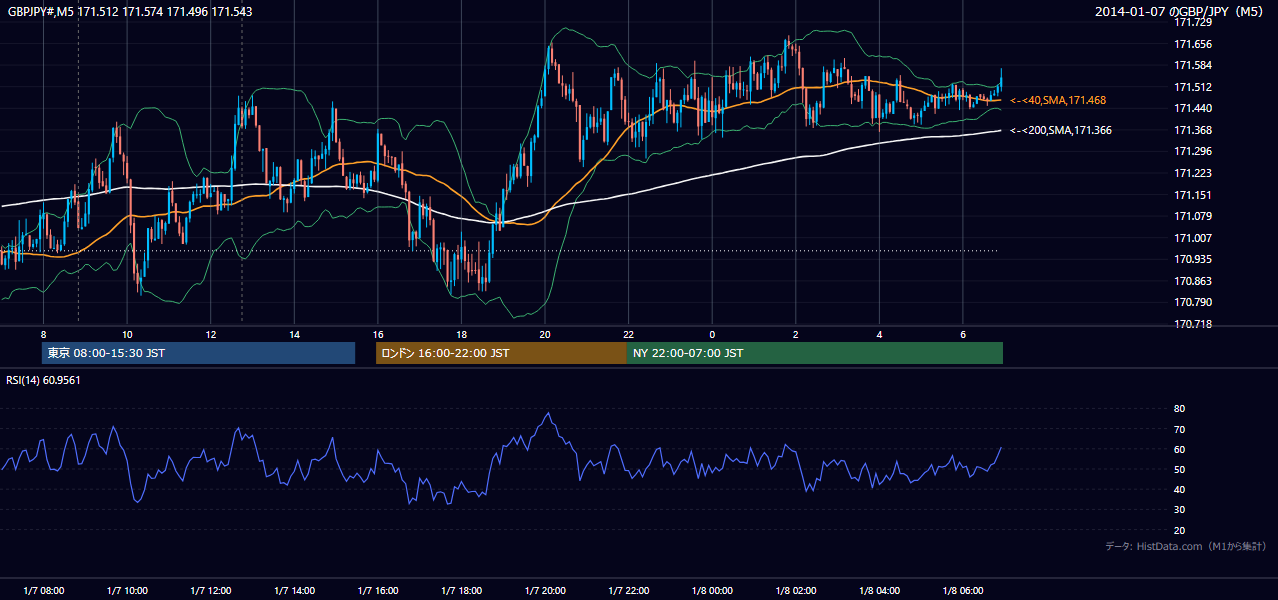Click the white 200 SMA label 171.366

1061,130
